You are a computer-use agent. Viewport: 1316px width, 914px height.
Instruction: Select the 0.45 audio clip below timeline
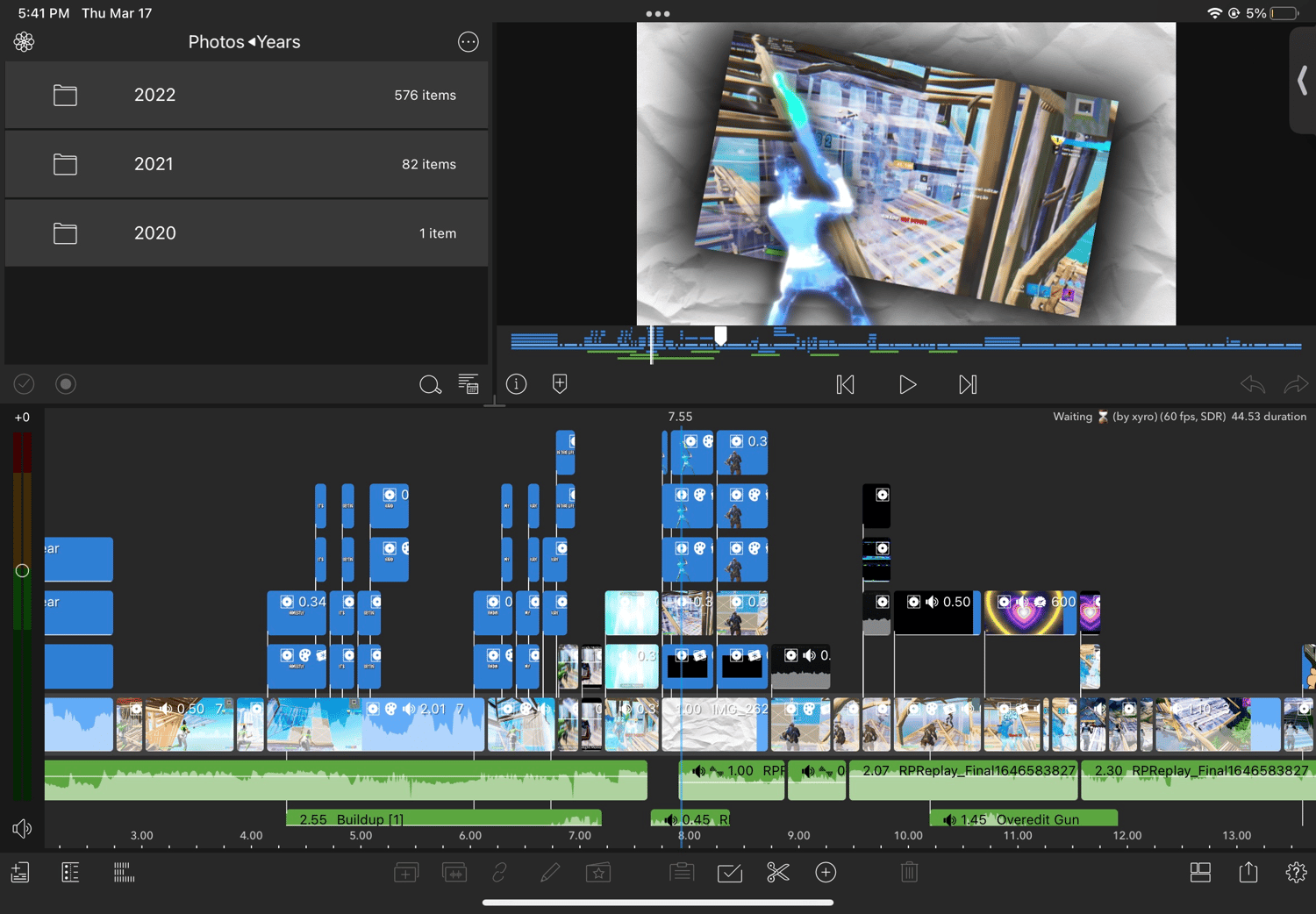pyautogui.click(x=690, y=818)
